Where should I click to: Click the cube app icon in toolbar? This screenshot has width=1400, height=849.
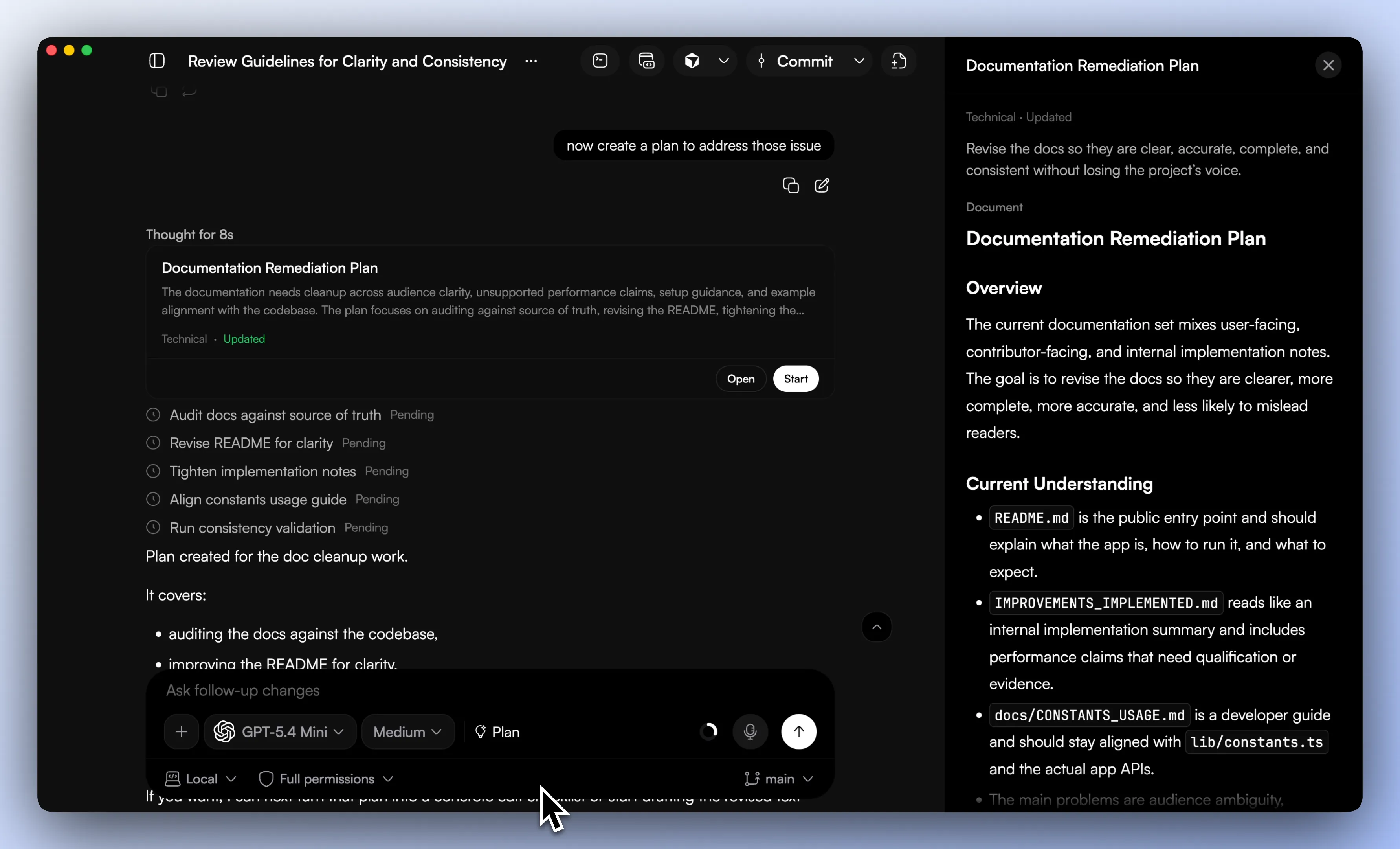[x=692, y=61]
